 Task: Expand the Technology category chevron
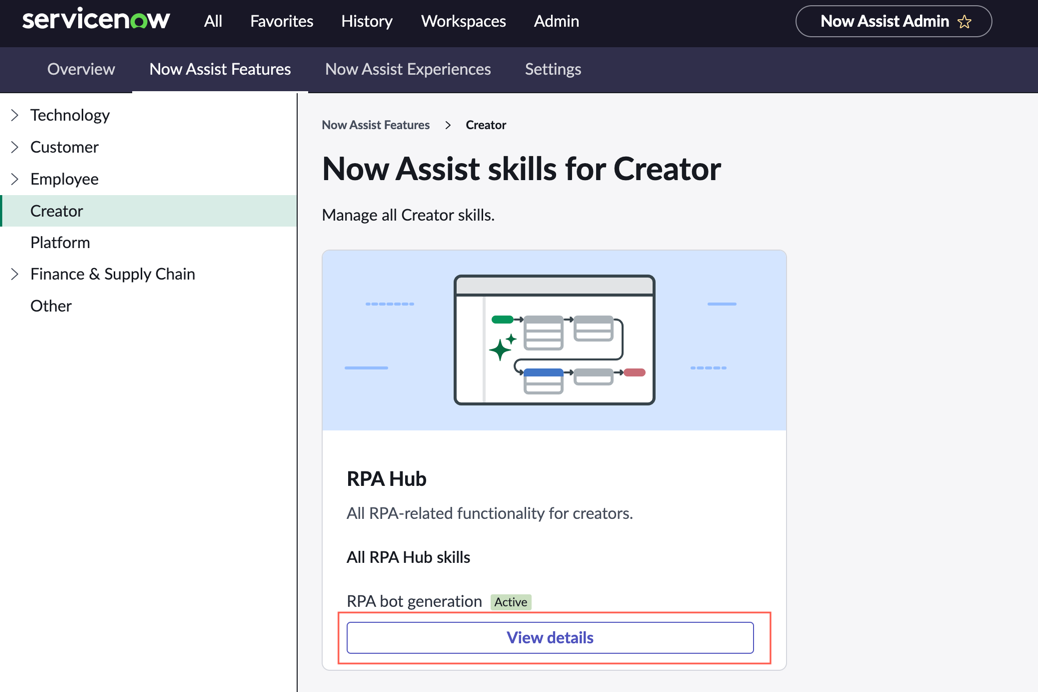15,115
